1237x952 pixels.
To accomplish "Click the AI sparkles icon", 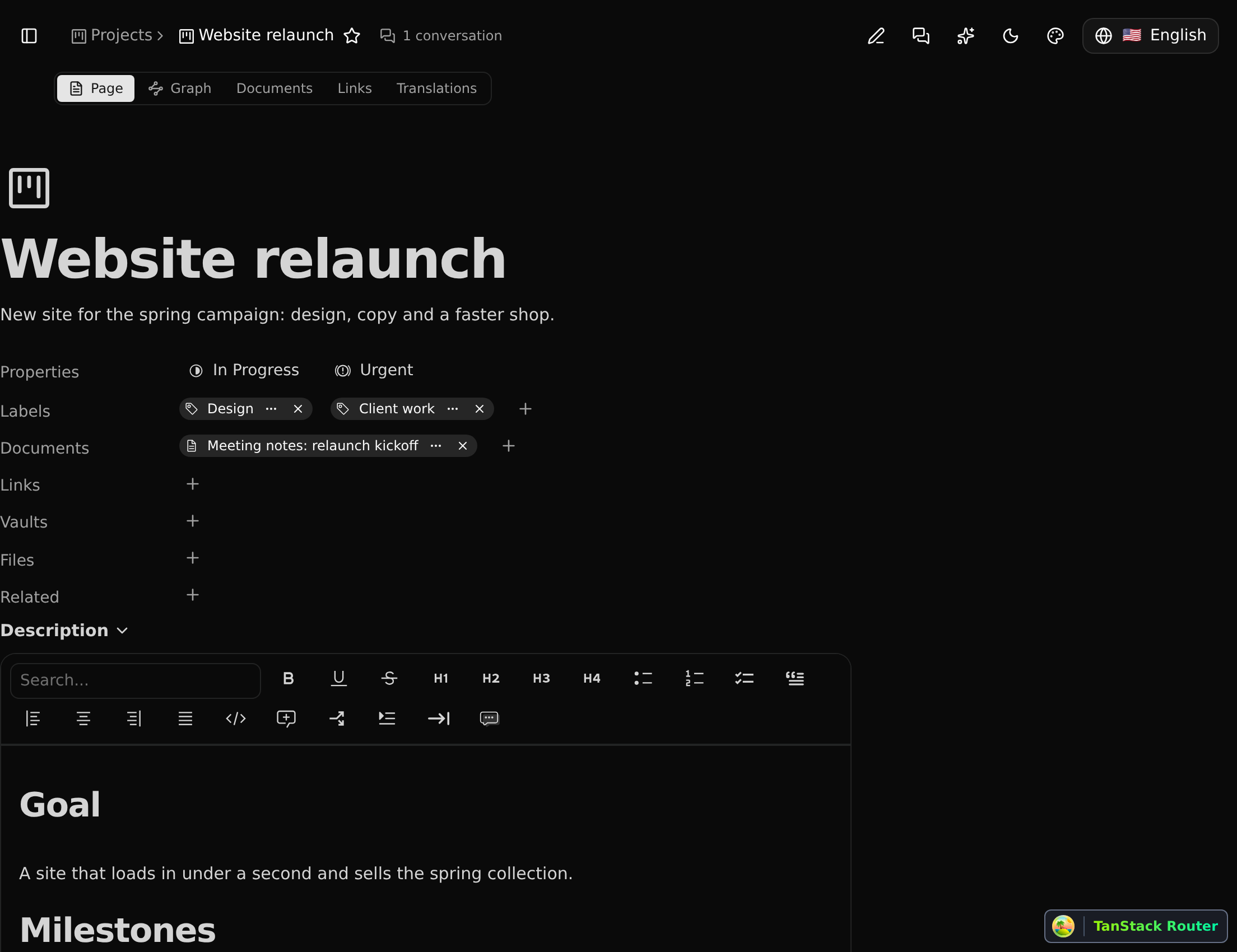I will (966, 36).
